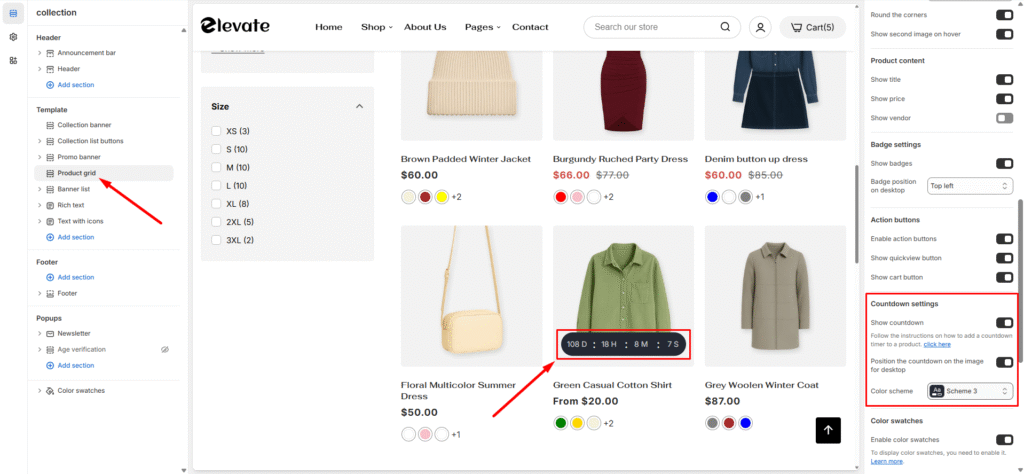Toggle Round the corners switch
This screenshot has width=1024, height=474.
[x=1004, y=14]
